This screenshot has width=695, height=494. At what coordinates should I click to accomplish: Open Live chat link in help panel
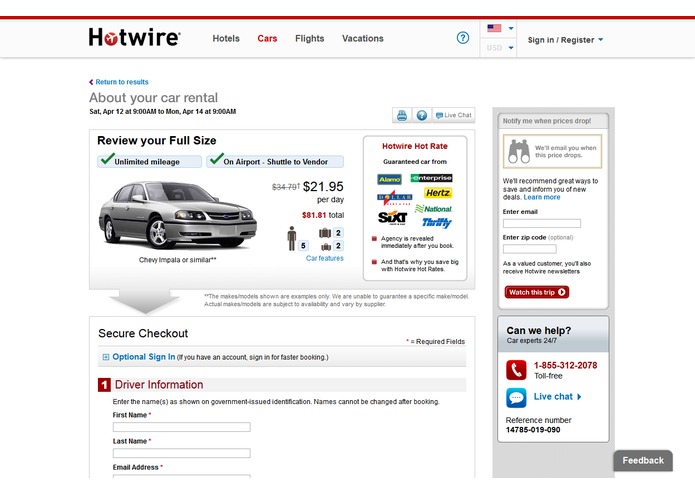tap(557, 397)
